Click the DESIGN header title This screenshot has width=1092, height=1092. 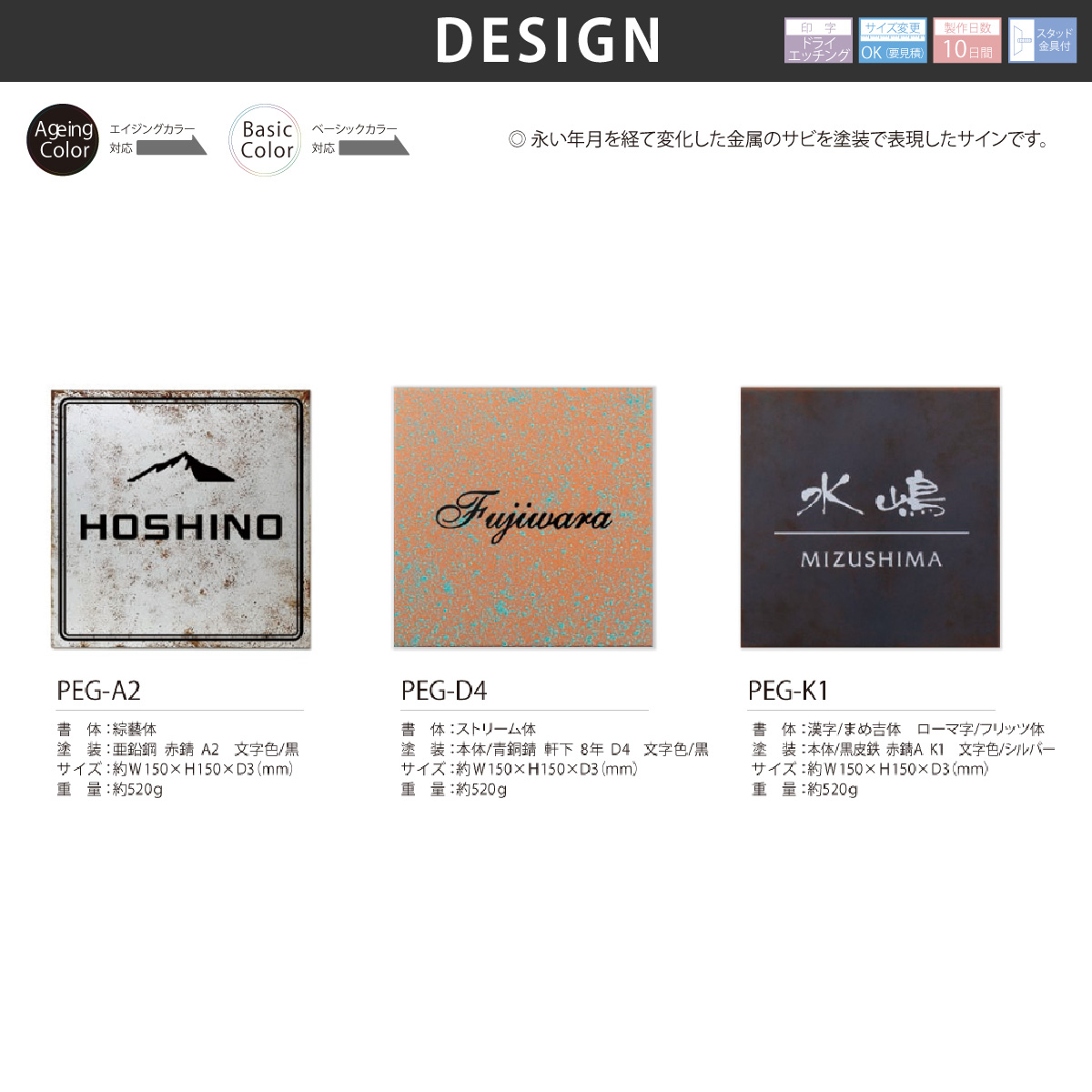(549, 41)
